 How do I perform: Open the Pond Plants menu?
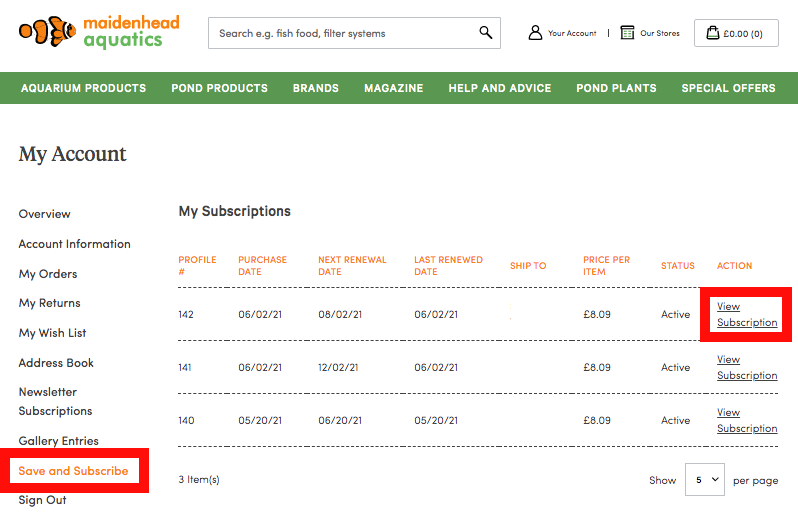tap(616, 88)
